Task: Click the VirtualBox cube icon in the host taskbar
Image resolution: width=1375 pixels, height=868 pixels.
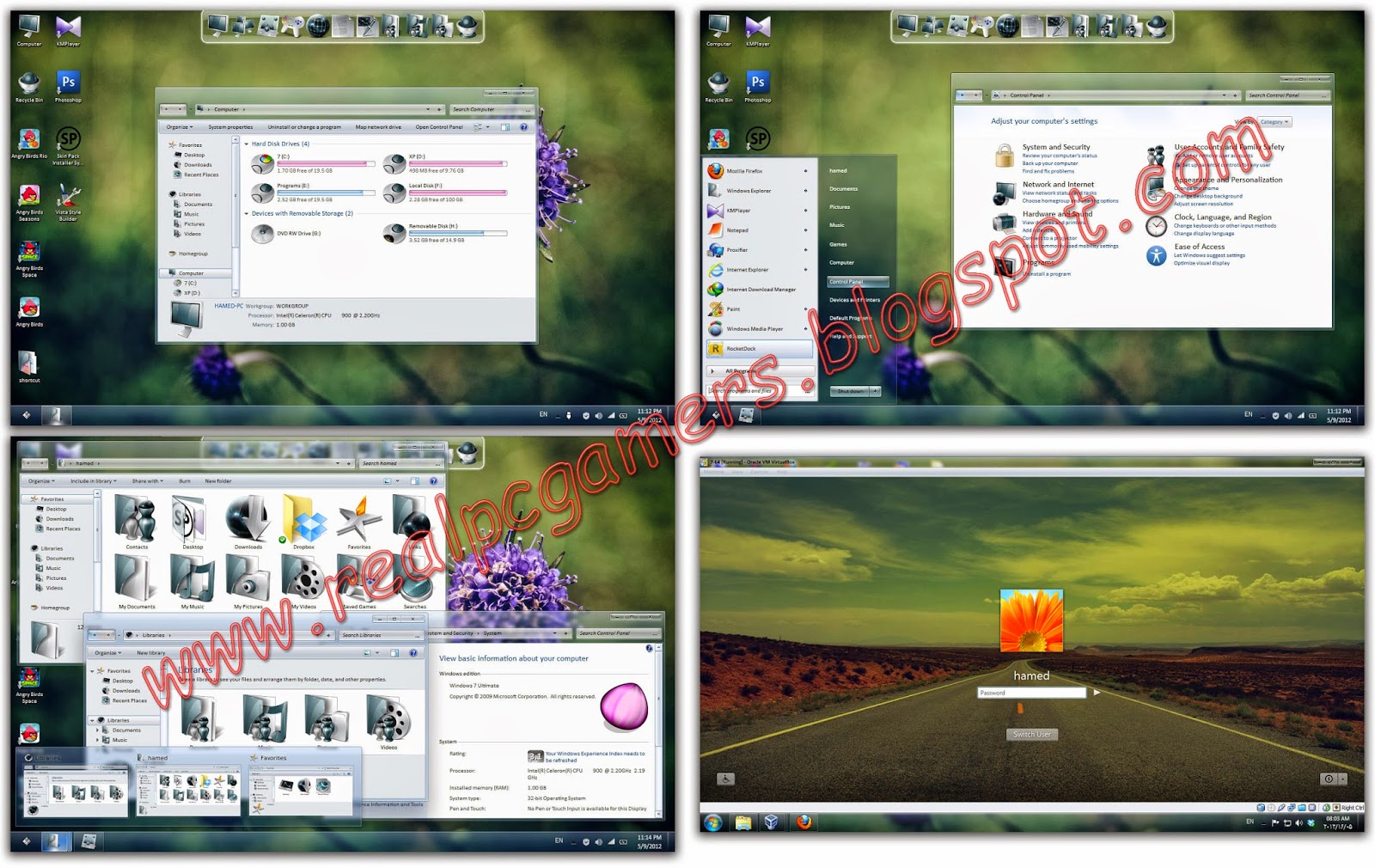Action: coord(771,822)
